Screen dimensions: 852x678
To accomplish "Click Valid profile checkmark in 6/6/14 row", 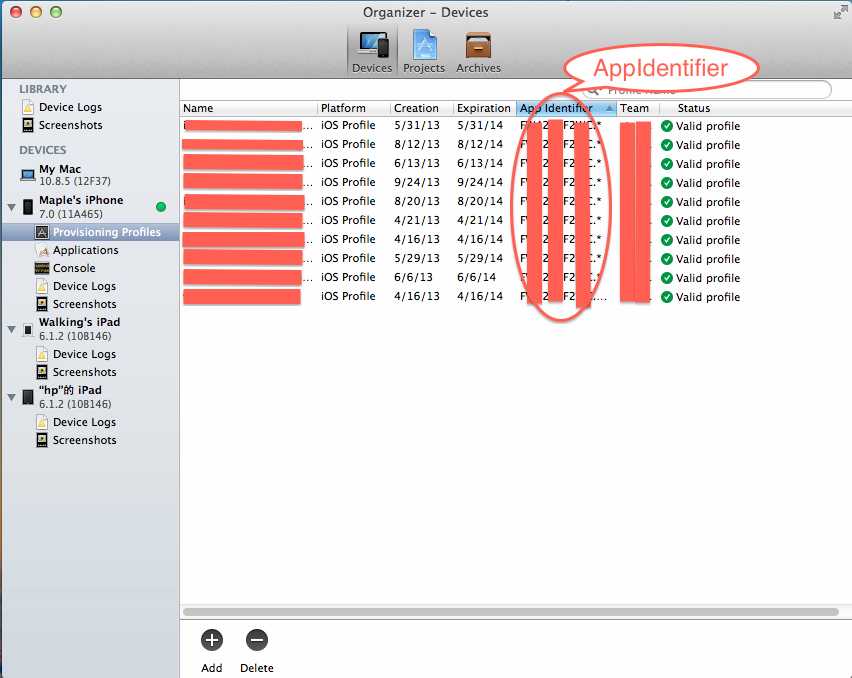I will 667,278.
